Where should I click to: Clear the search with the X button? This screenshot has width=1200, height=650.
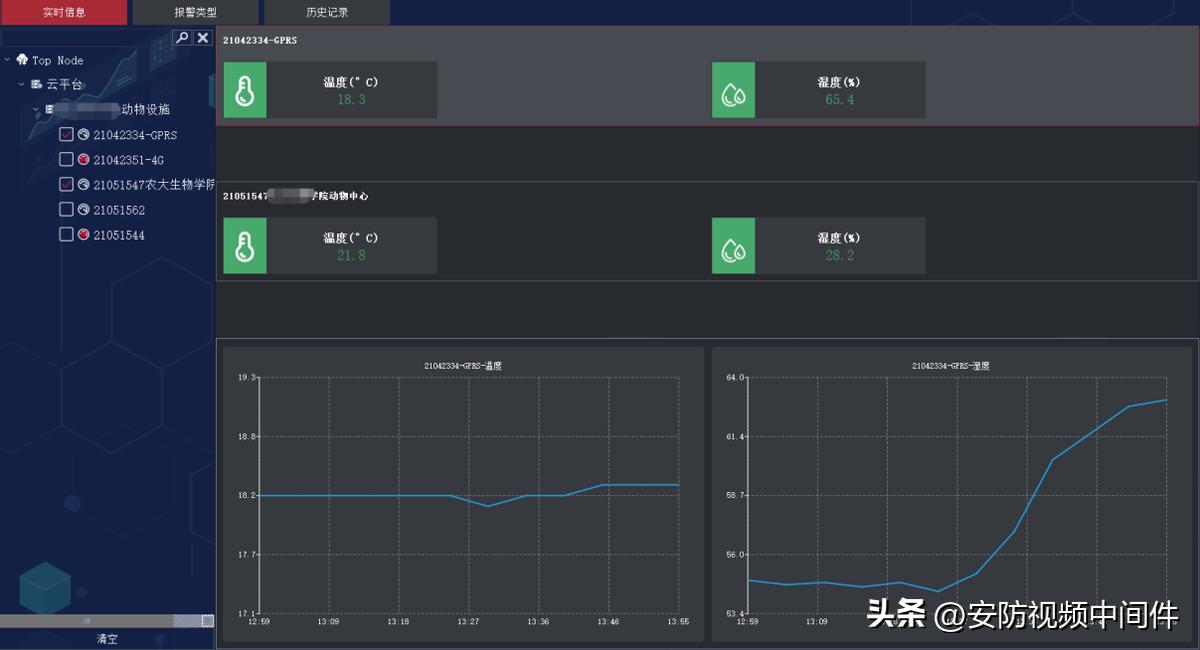203,37
